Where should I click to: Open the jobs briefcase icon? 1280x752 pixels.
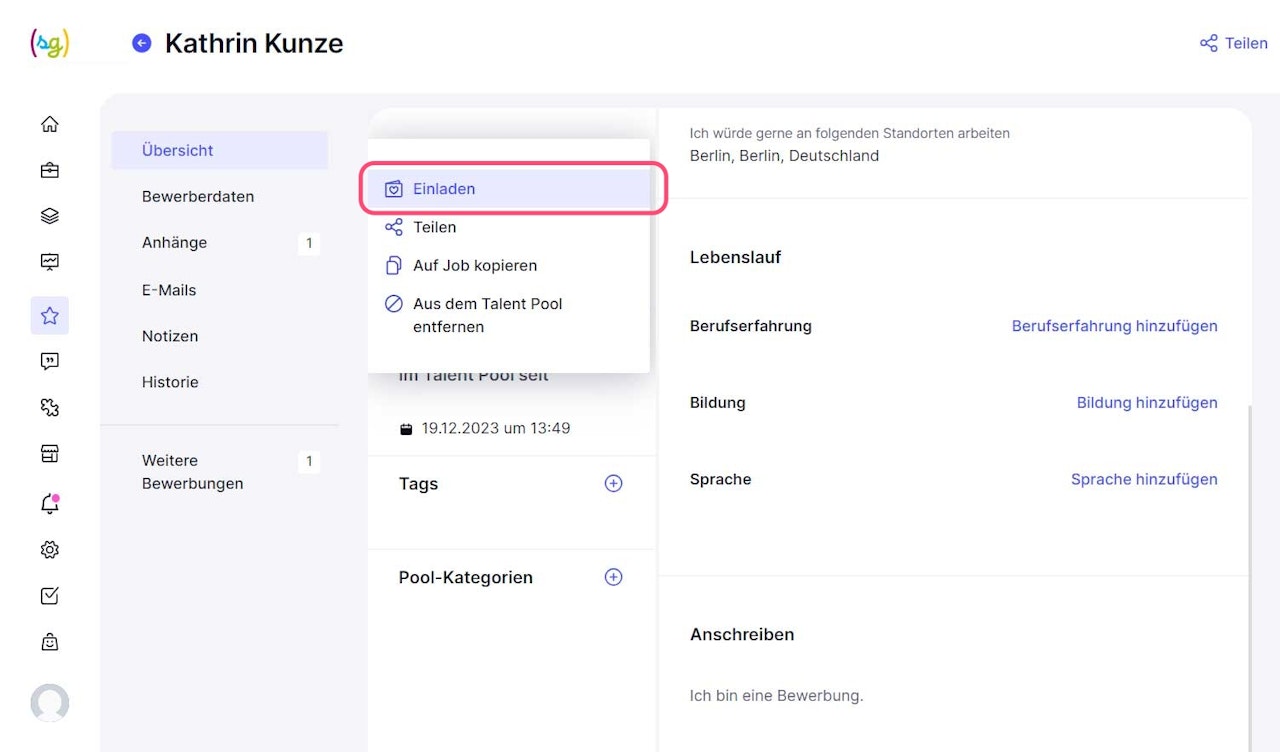pos(50,170)
